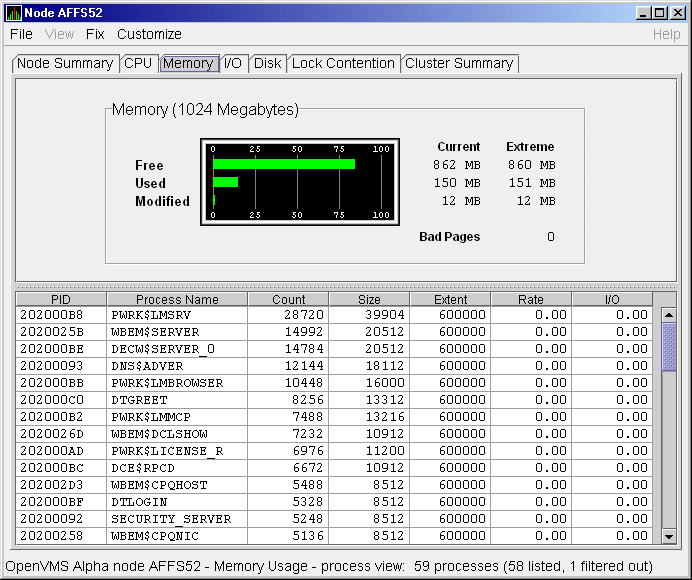This screenshot has width=692, height=580.
Task: Click the Extent column header
Action: point(450,299)
